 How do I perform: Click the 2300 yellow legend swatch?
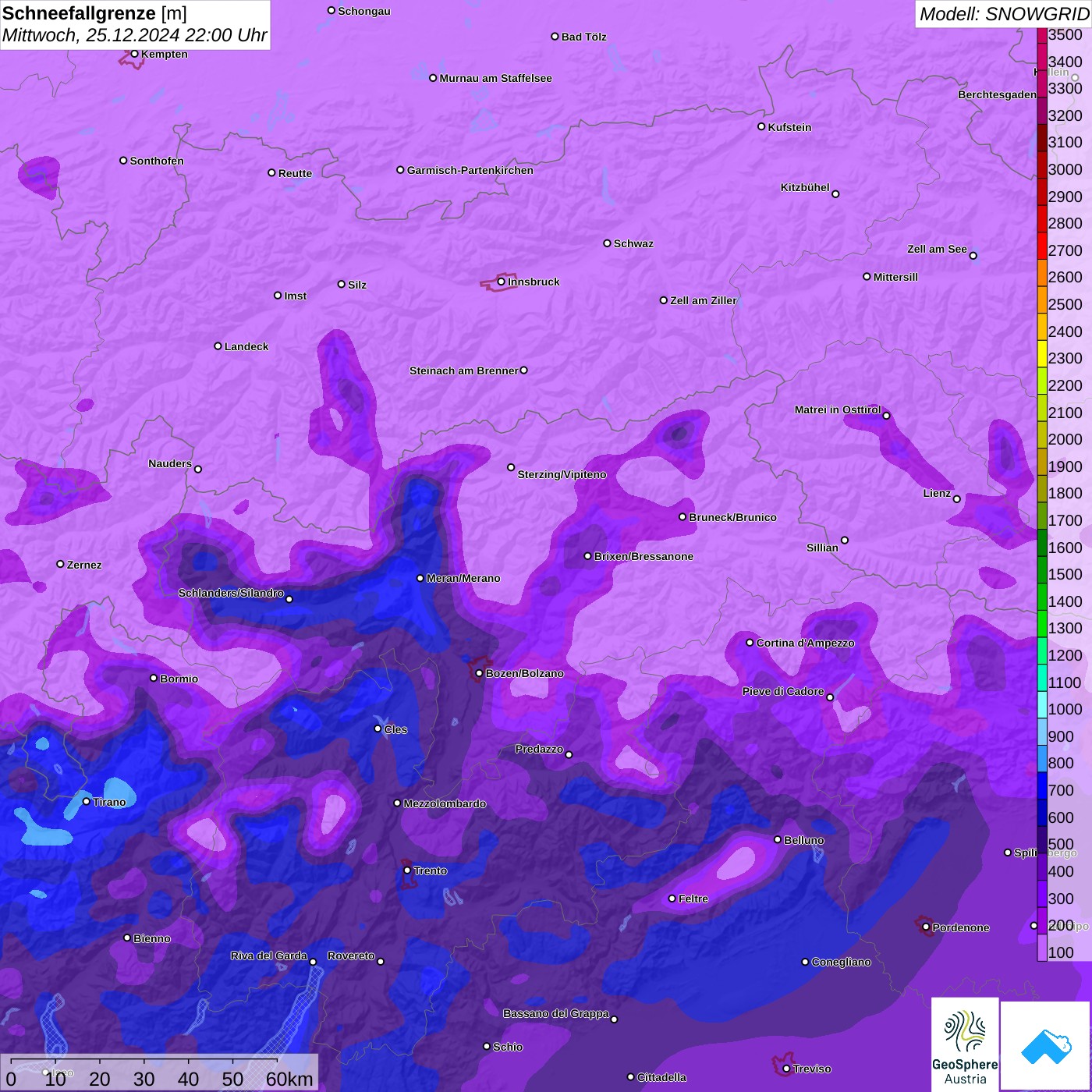(x=1042, y=354)
